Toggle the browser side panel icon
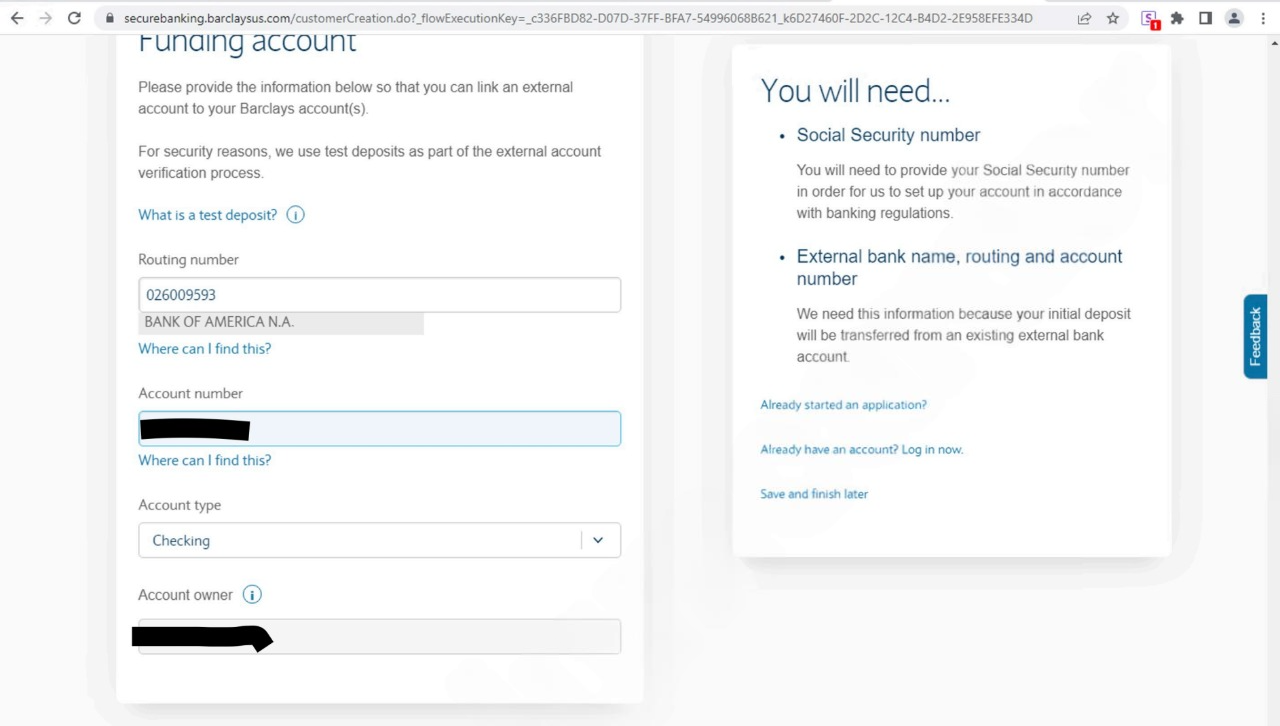 pyautogui.click(x=1206, y=18)
